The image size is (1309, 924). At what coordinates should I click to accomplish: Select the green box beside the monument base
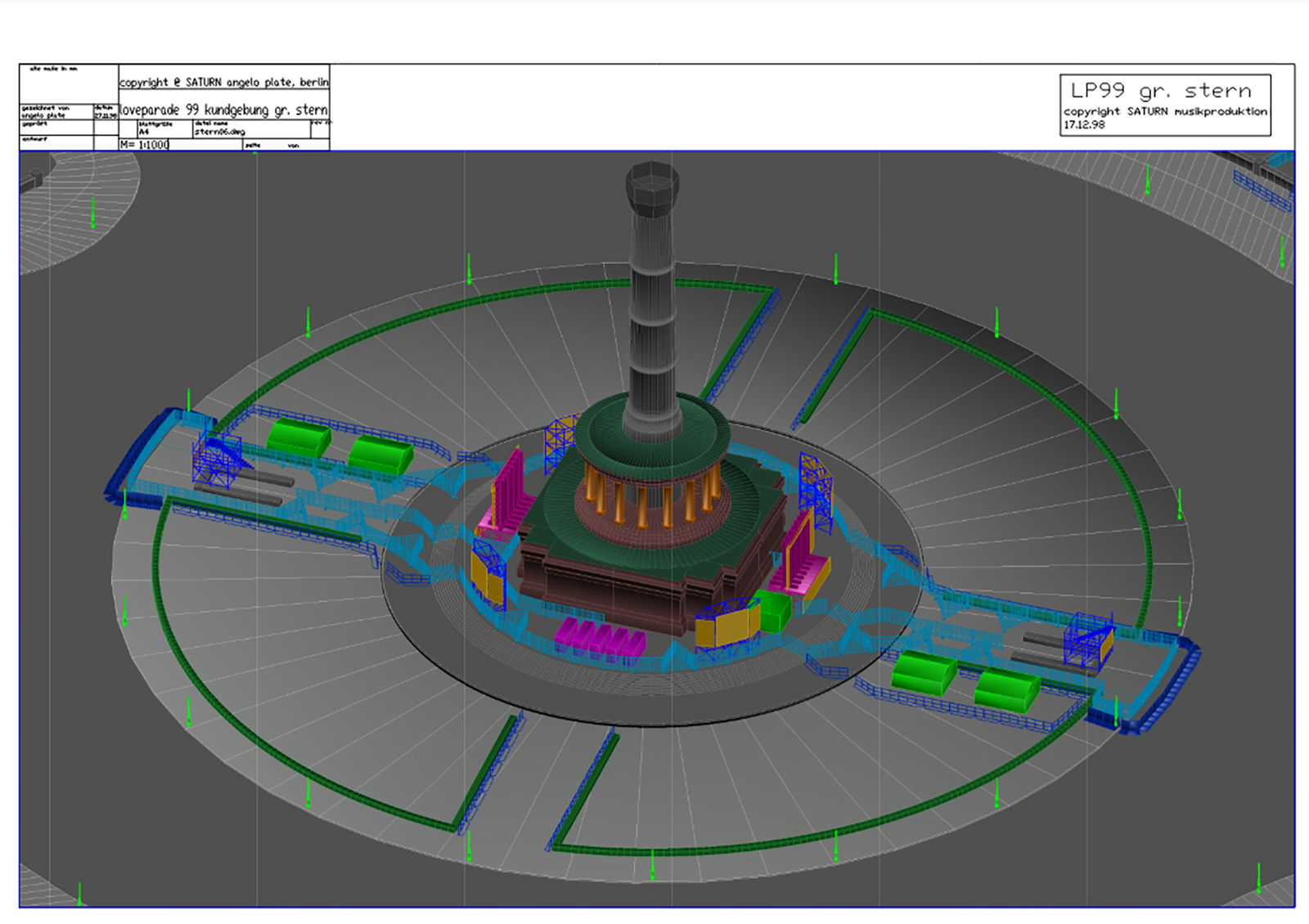tap(773, 611)
